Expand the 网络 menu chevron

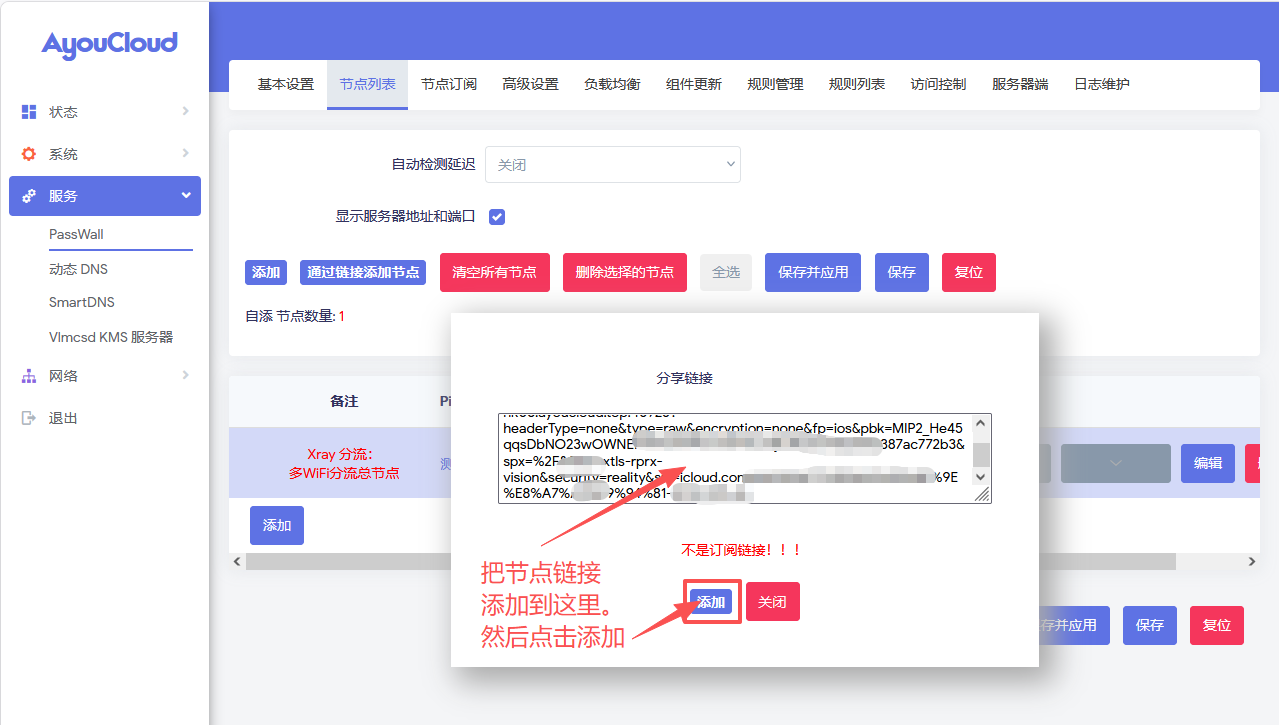click(x=185, y=376)
